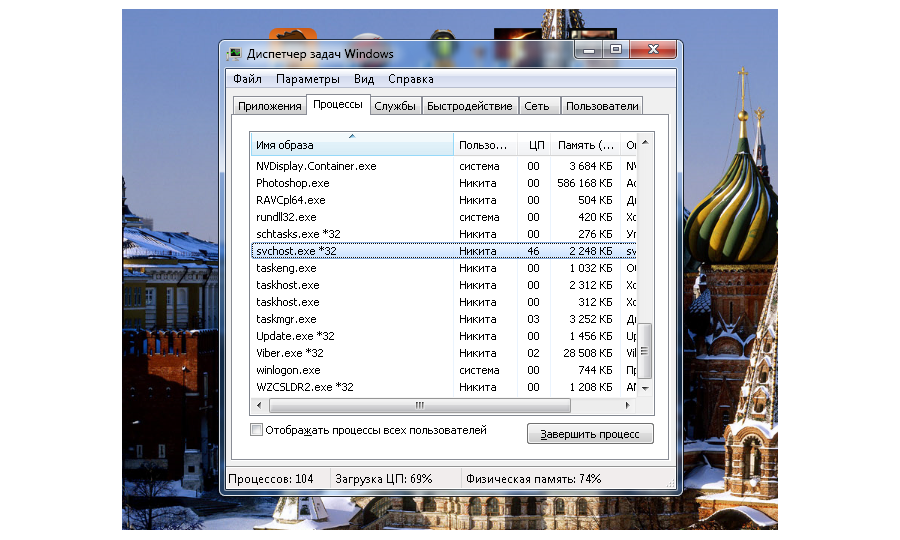Click the 586 168 КБ memory value

pyautogui.click(x=584, y=183)
